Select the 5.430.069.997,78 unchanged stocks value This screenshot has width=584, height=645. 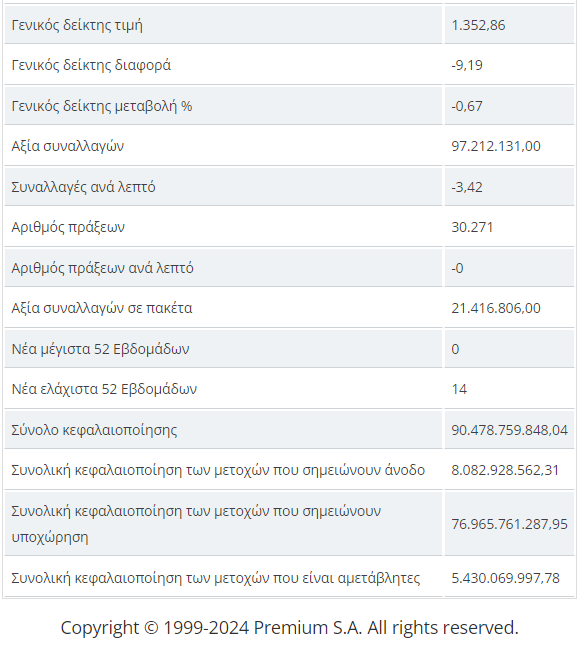(505, 578)
